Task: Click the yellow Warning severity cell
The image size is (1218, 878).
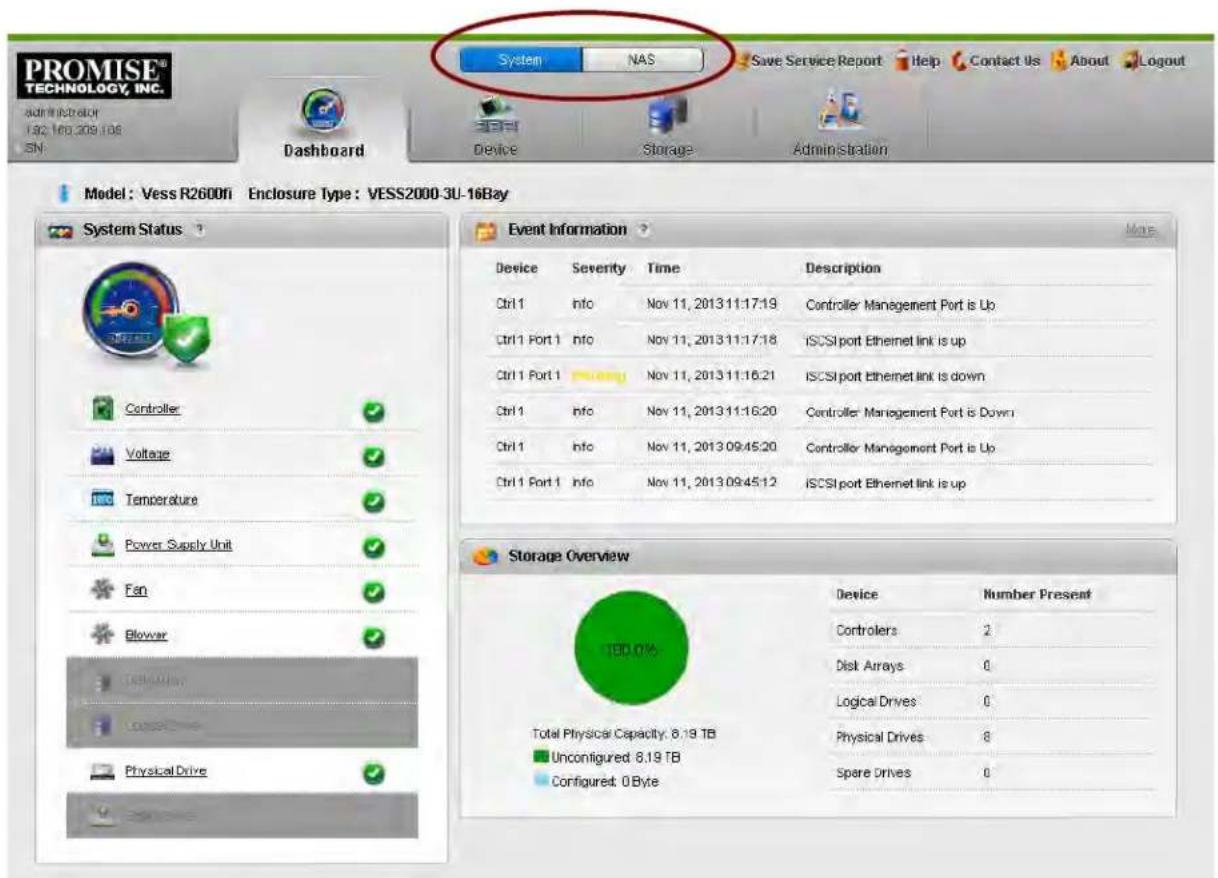Action: [598, 376]
